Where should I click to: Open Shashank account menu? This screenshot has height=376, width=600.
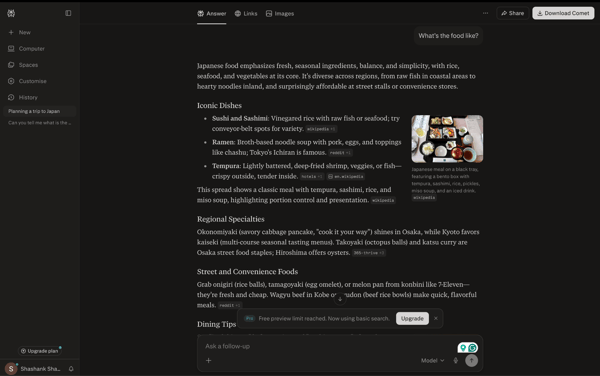tap(40, 369)
